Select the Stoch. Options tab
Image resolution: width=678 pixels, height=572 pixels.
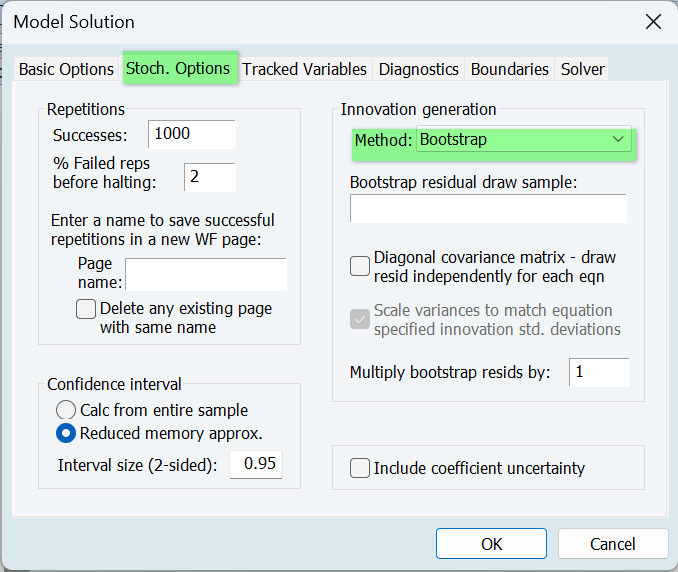178,68
